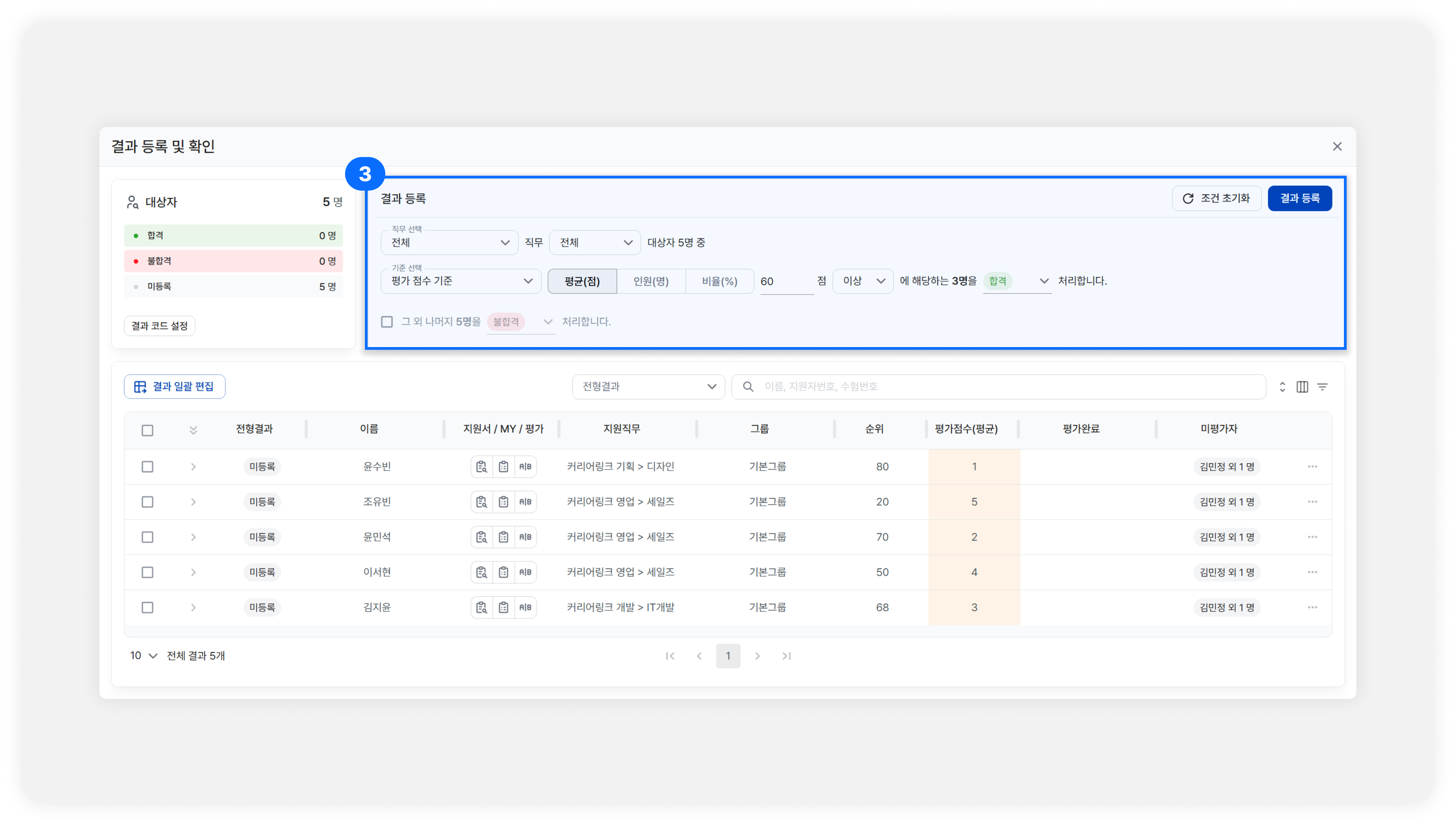This screenshot has height=826, width=1456.
Task: Select the 비율(%) tab
Action: tap(720, 281)
